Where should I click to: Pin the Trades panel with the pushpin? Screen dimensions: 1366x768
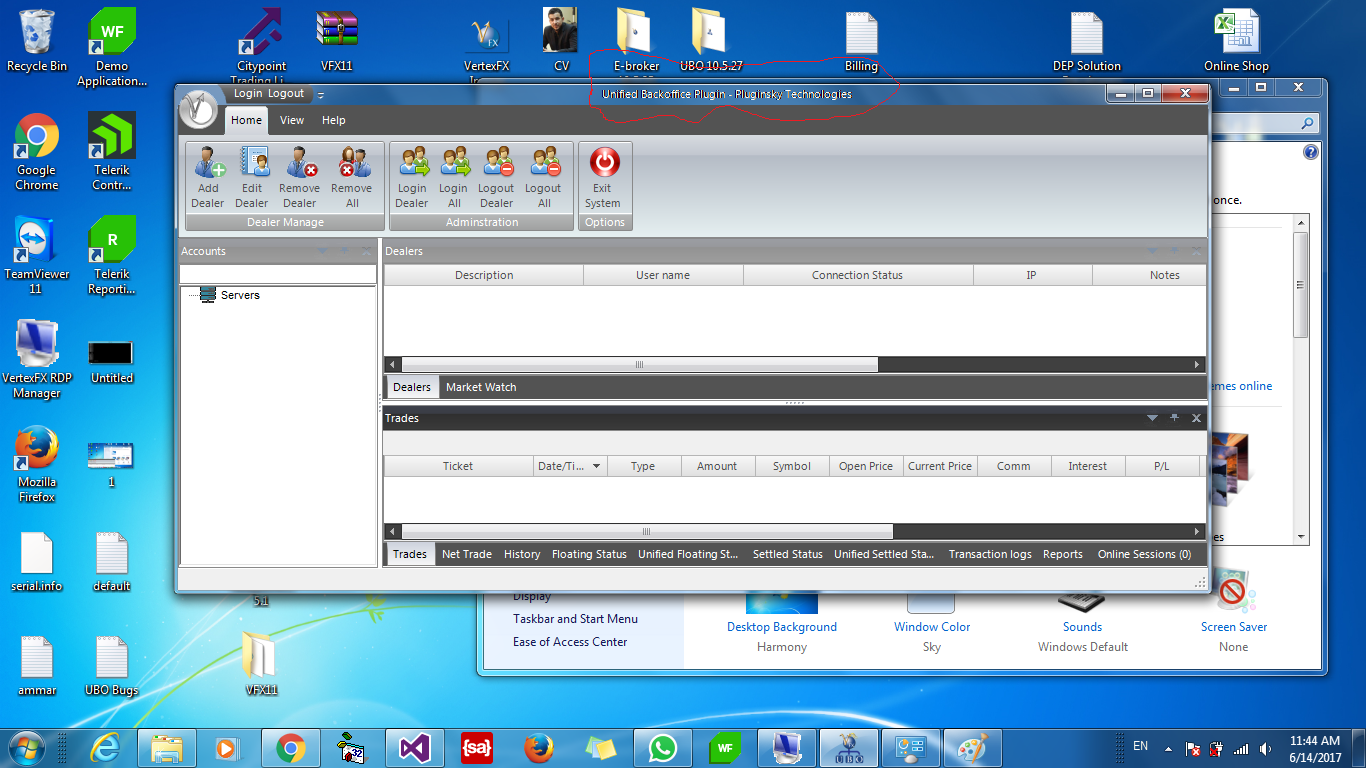point(1174,418)
